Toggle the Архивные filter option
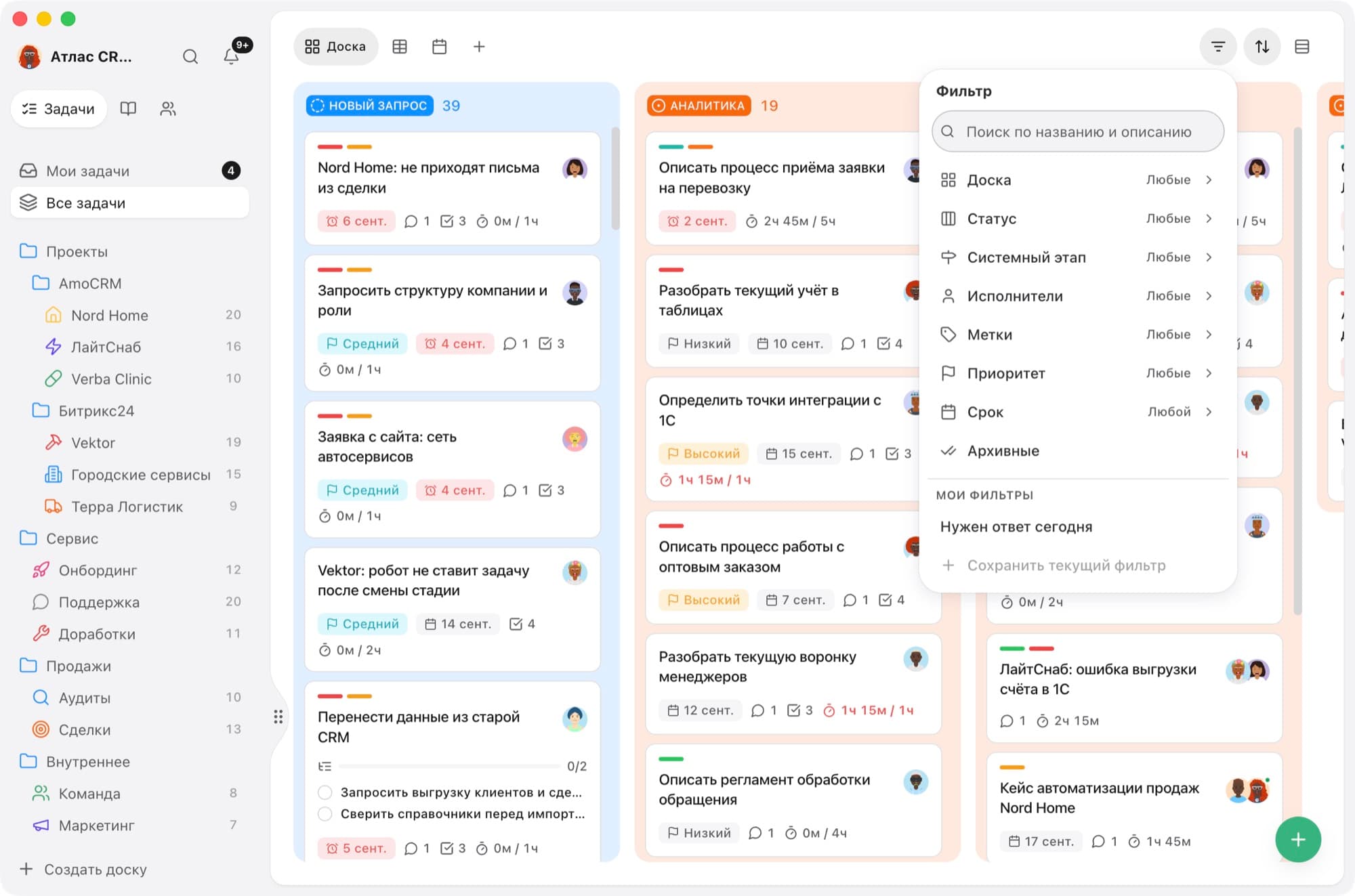Image resolution: width=1355 pixels, height=896 pixels. tap(1077, 451)
